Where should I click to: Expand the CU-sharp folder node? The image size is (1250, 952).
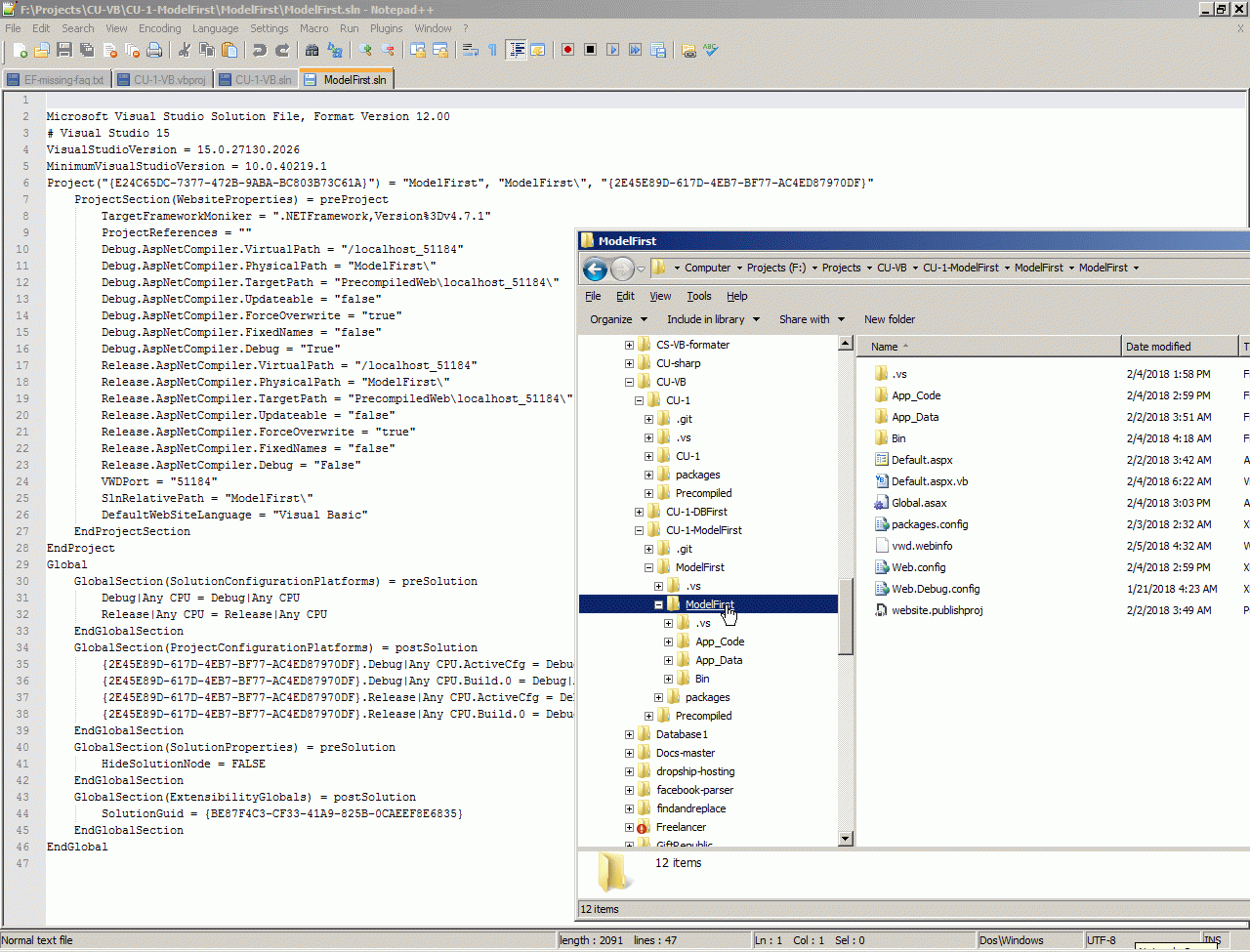tap(629, 363)
